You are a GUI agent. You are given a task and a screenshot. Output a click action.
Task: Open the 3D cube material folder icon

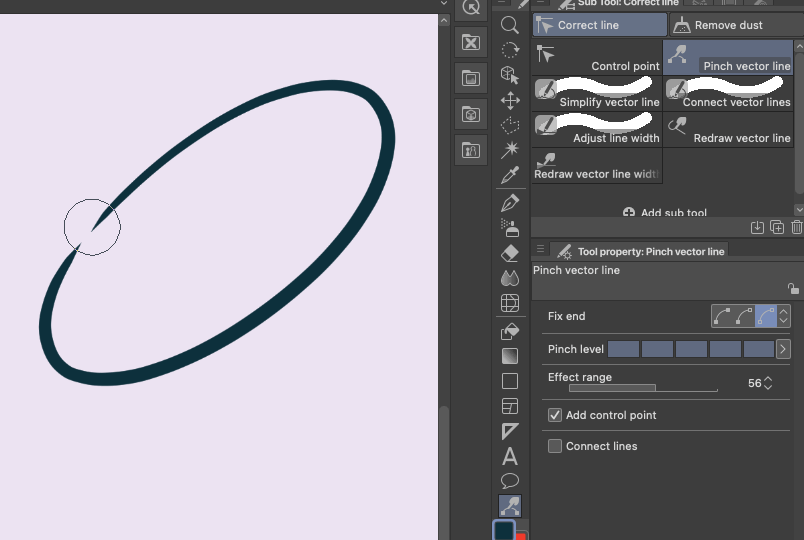(471, 114)
